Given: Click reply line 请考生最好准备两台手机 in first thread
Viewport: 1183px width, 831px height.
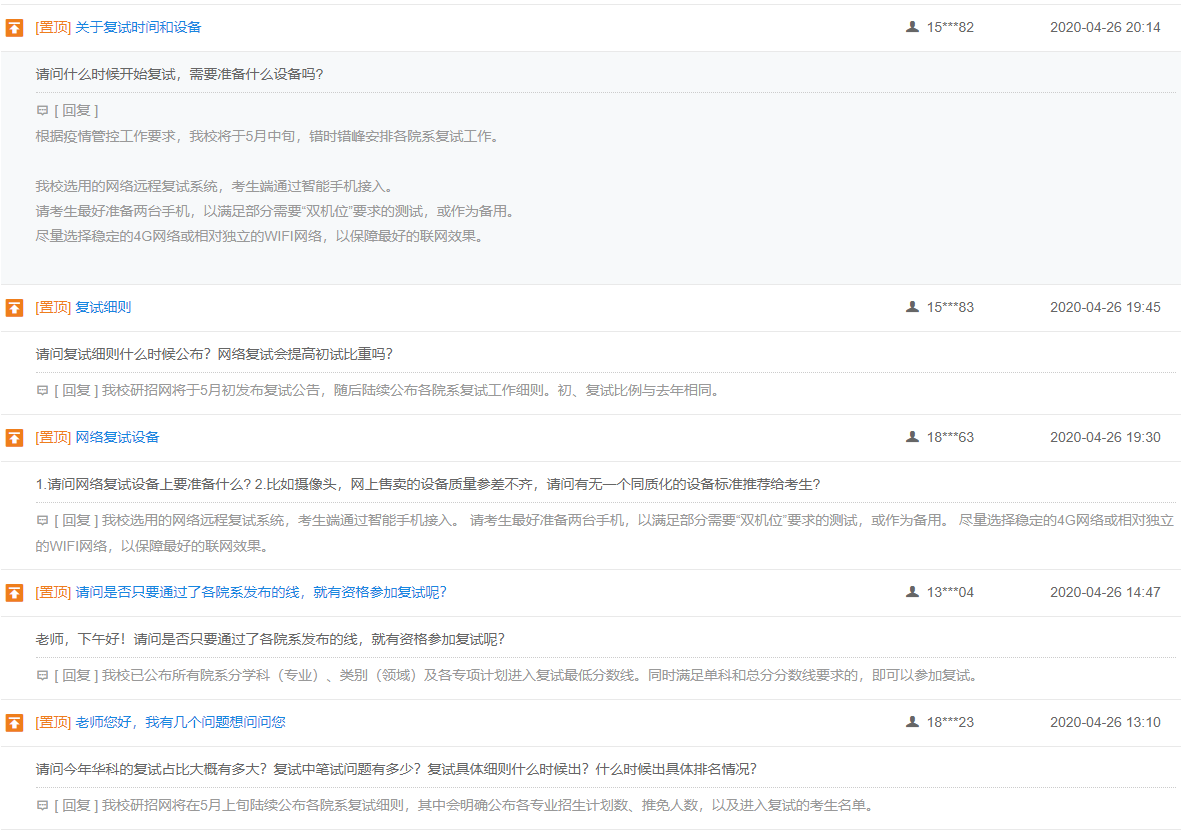Looking at the screenshot, I should 275,211.
